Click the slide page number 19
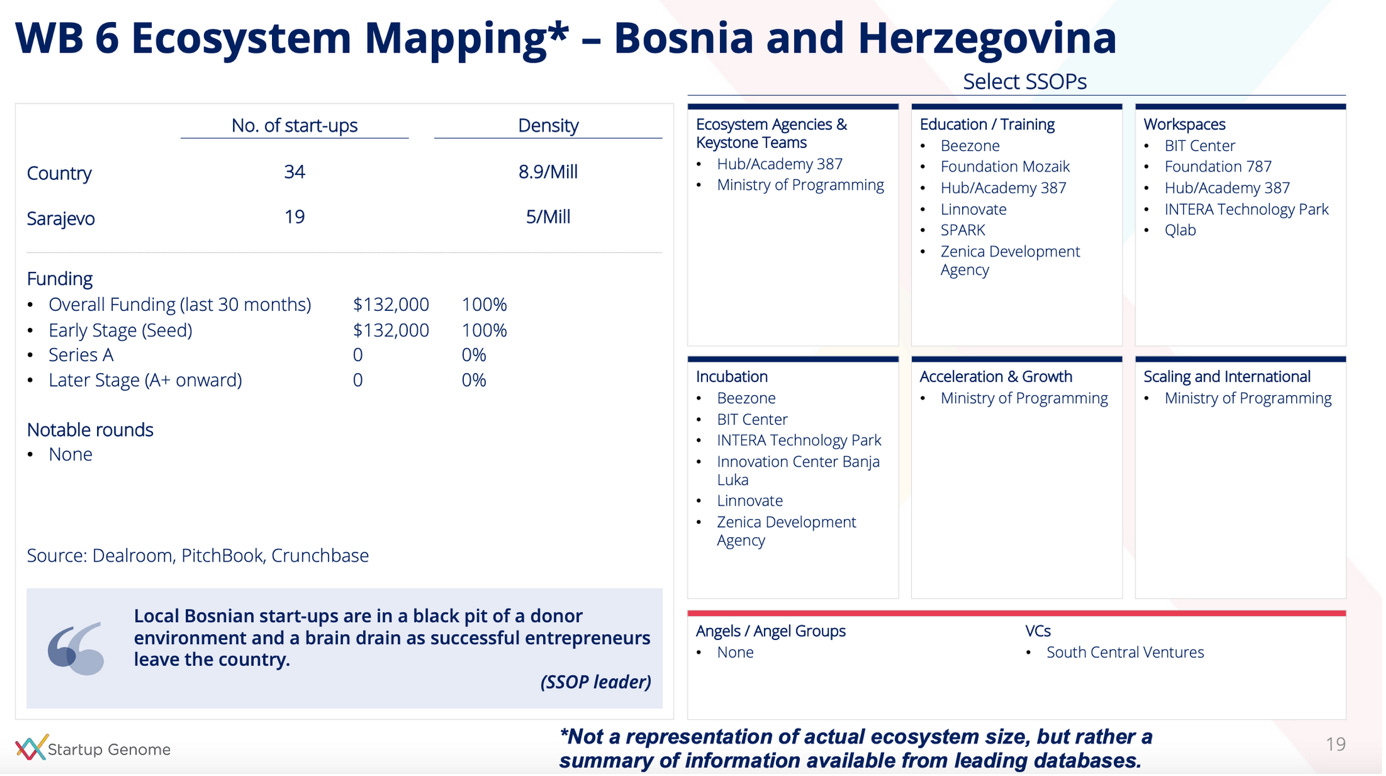The image size is (1386, 776). pyautogui.click(x=1336, y=744)
